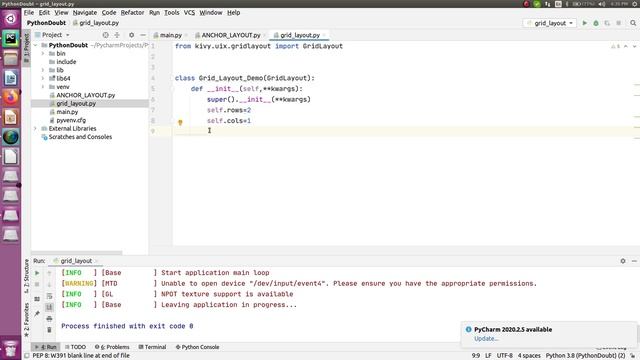Click Python 3.8 interpreter in the status bar
Image resolution: width=640 pixels, height=360 pixels.
(x=586, y=356)
